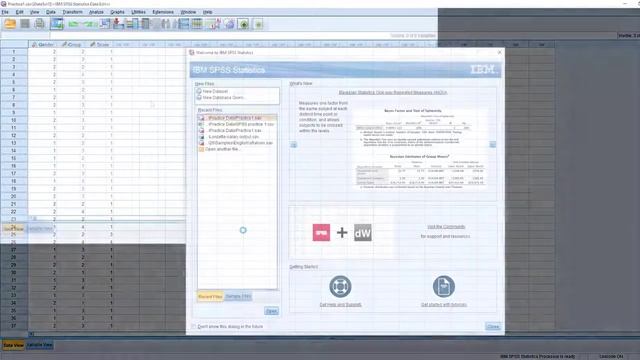Open the Data menu
The image size is (640, 360).
click(51, 12)
